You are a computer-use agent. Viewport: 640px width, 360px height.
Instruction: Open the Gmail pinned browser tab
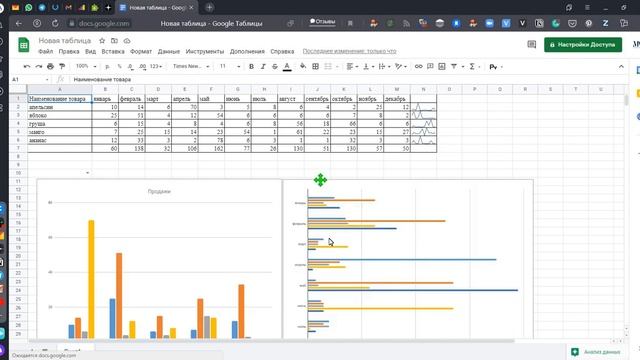pyautogui.click(x=68, y=7)
